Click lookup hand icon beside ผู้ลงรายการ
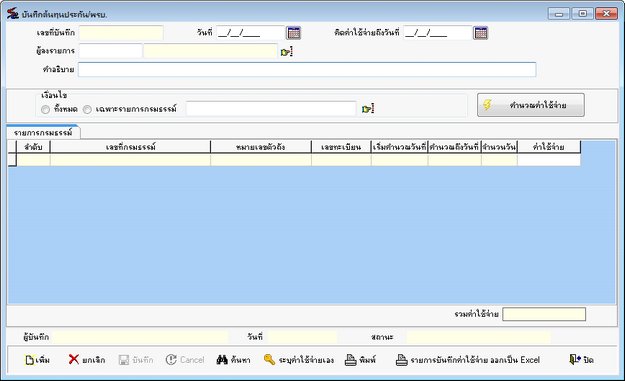The height and width of the screenshot is (381, 625). [x=287, y=51]
